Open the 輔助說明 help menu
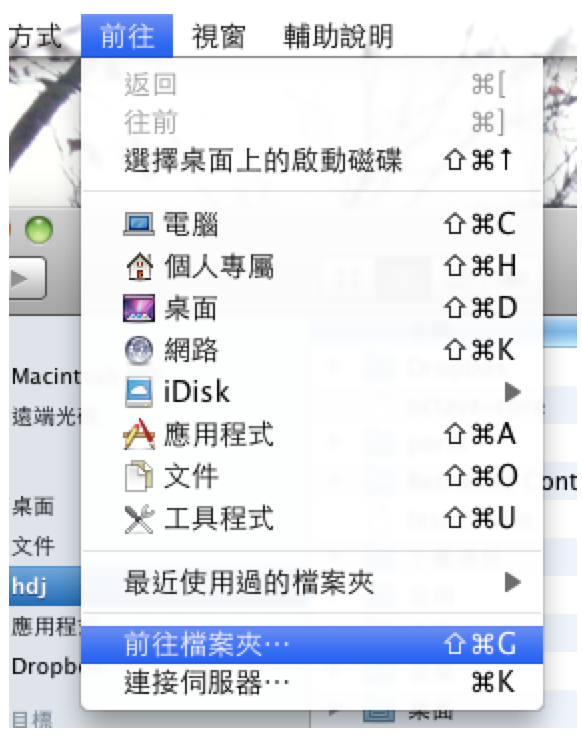The height and width of the screenshot is (738, 582). coord(338,36)
